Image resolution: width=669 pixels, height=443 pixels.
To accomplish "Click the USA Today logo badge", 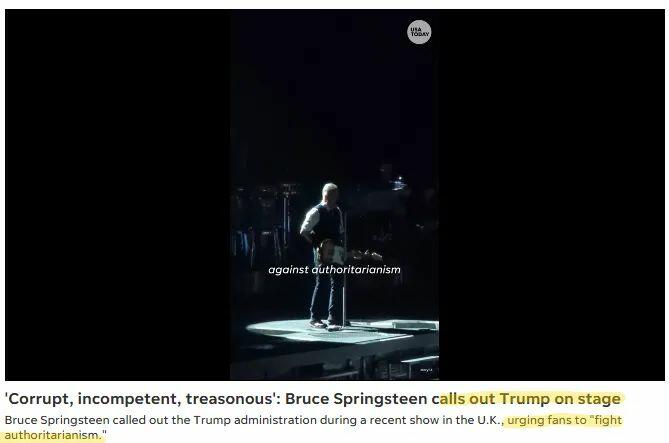I will (419, 32).
